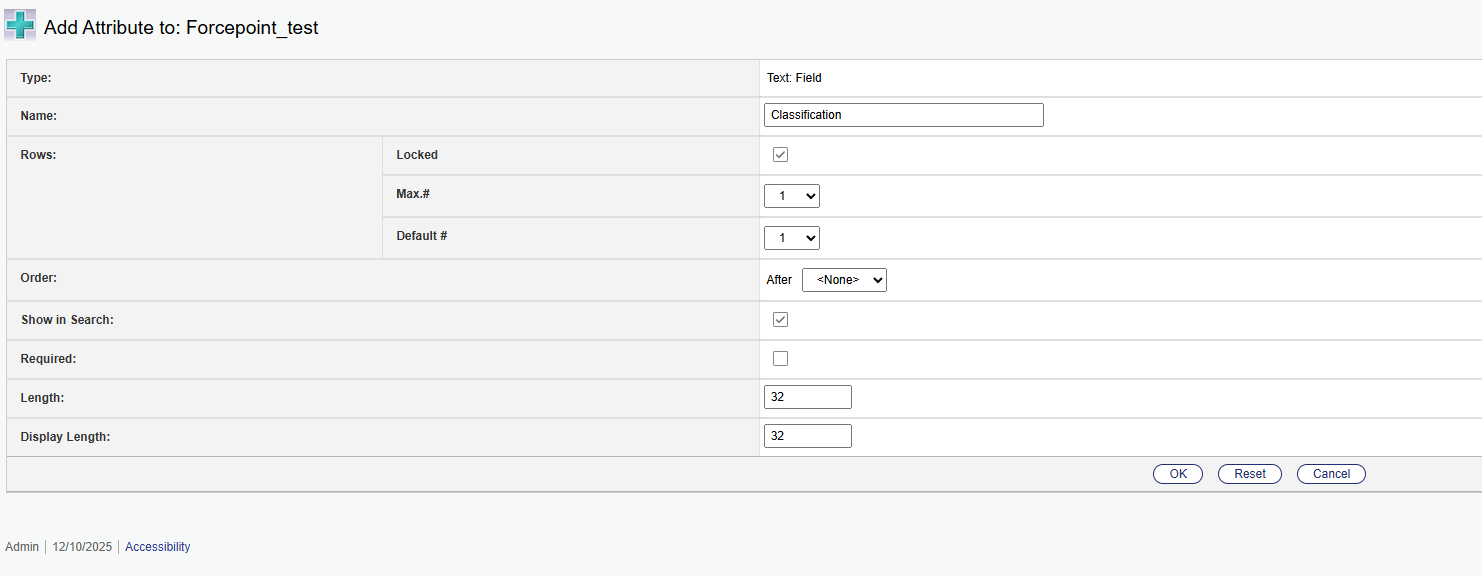Click the 'Add Attribute to: Forcepoint_test' heading

point(181,28)
